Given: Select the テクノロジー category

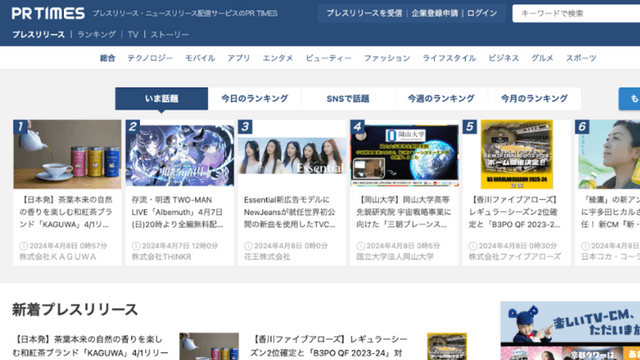Looking at the screenshot, I should pos(150,58).
